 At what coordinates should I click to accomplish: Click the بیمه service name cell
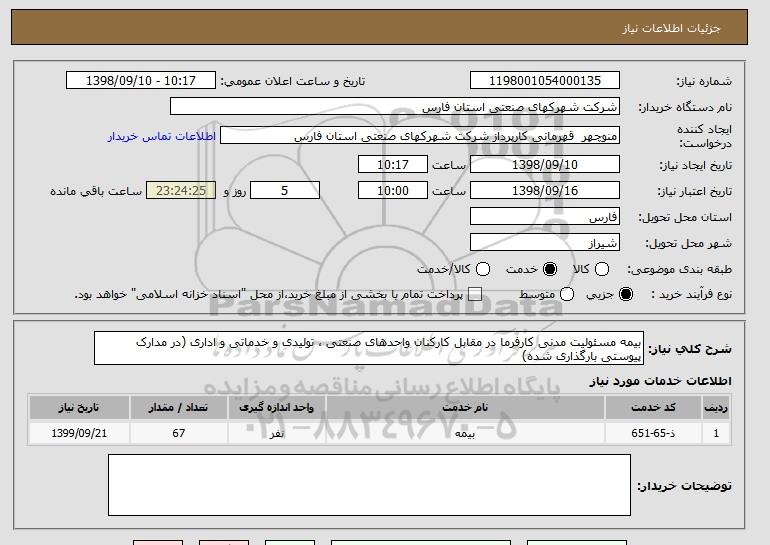coord(465,433)
